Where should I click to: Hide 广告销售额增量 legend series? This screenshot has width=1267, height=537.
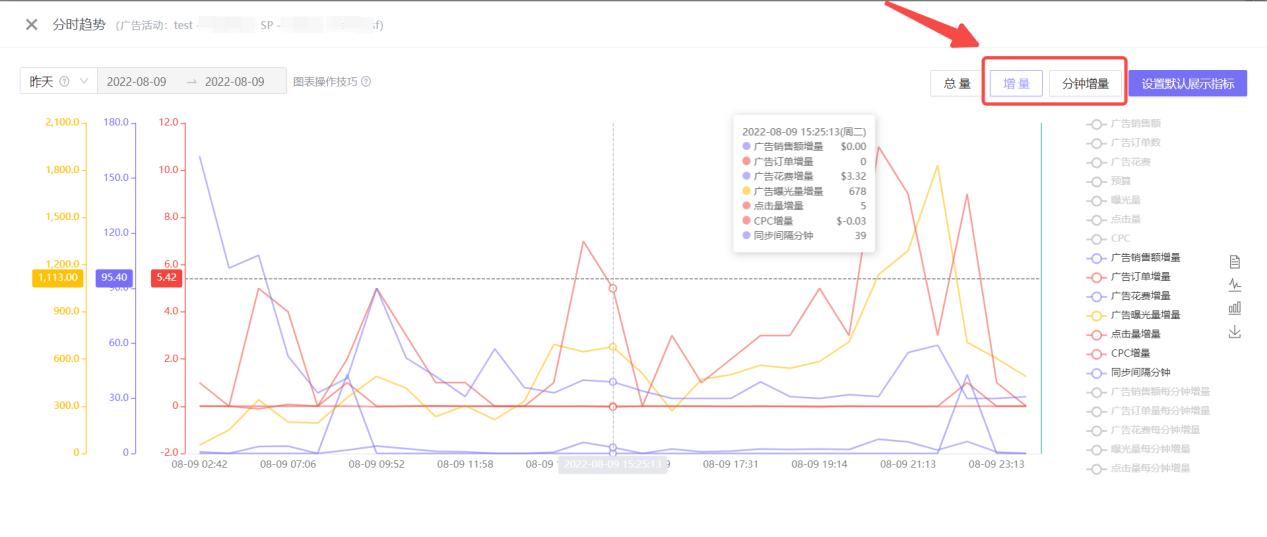coord(1133,258)
